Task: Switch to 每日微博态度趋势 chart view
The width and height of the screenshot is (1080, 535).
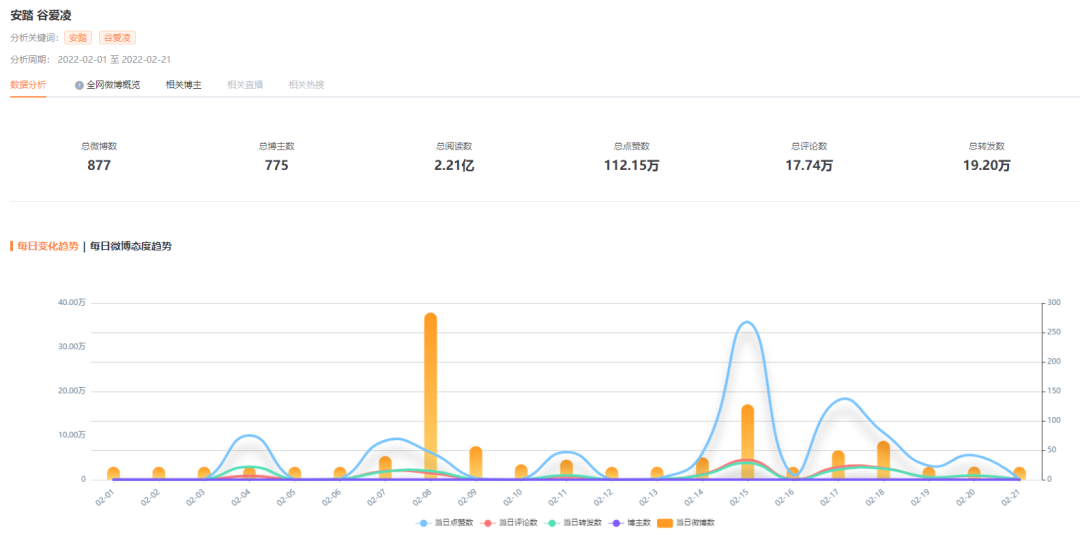Action: tap(131, 246)
